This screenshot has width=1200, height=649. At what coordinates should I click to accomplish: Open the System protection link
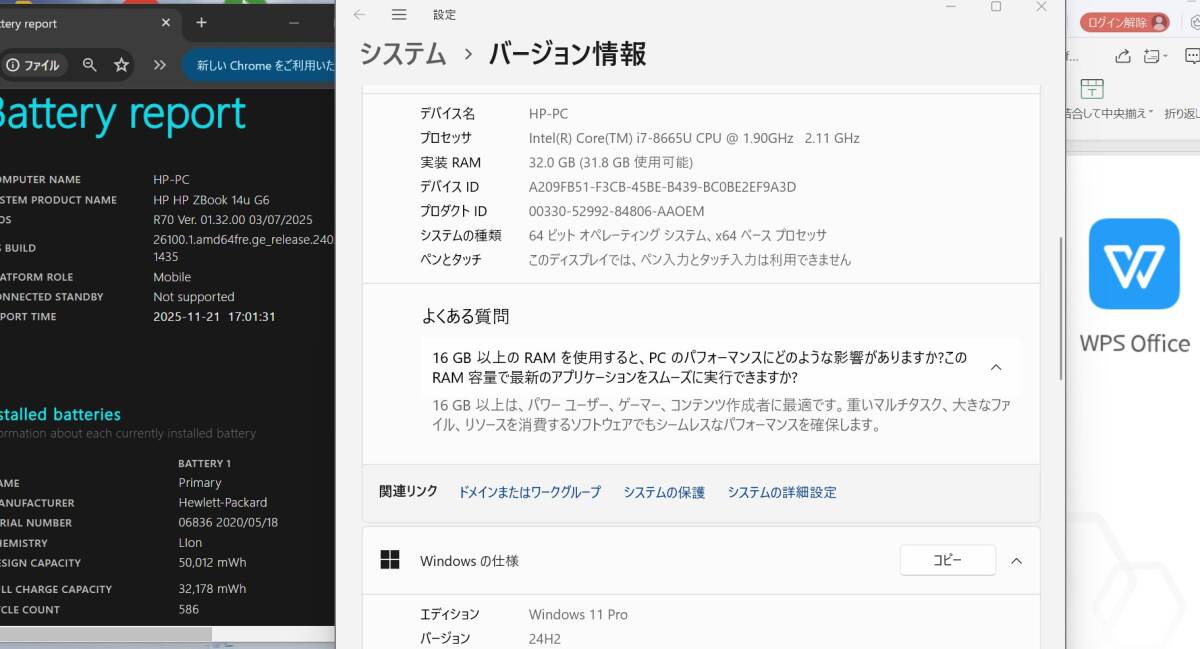point(664,492)
